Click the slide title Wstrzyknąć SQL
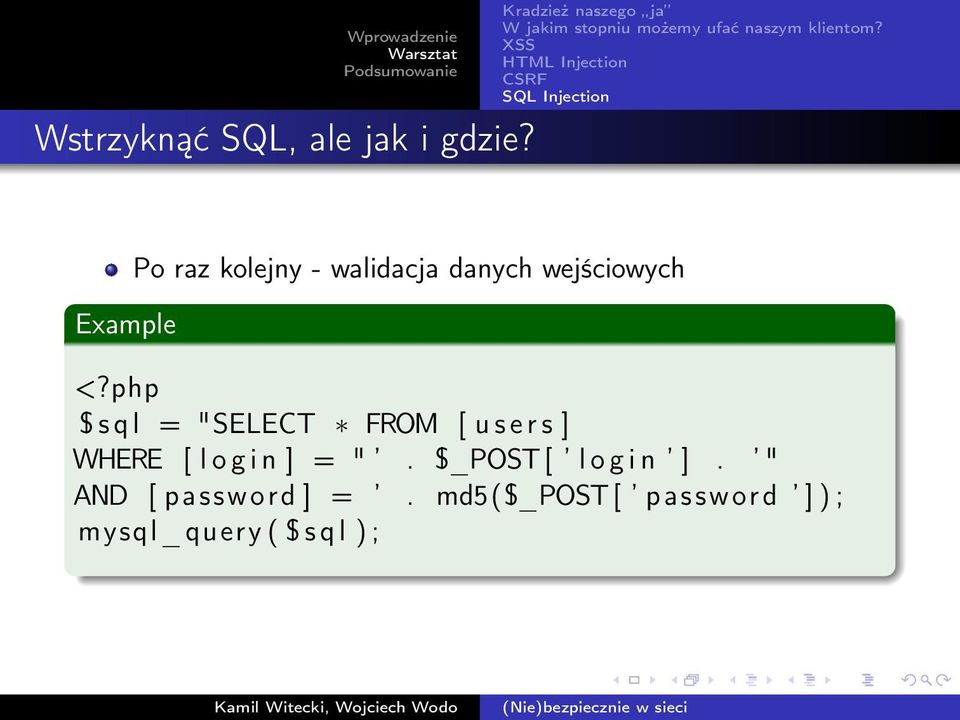The height and width of the screenshot is (720, 960). coord(284,138)
